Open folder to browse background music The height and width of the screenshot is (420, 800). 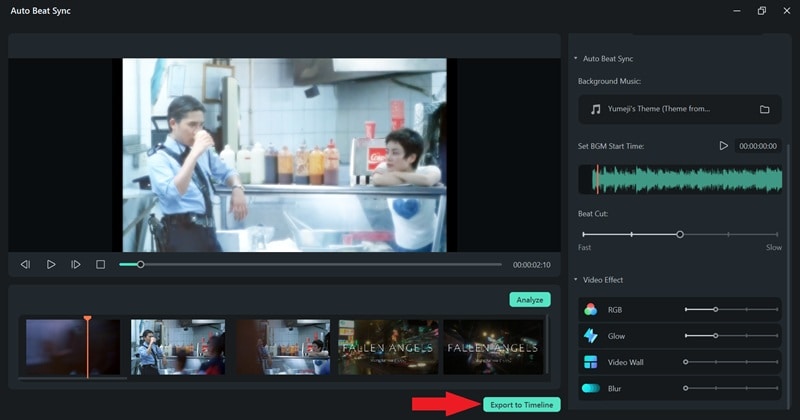(764, 109)
